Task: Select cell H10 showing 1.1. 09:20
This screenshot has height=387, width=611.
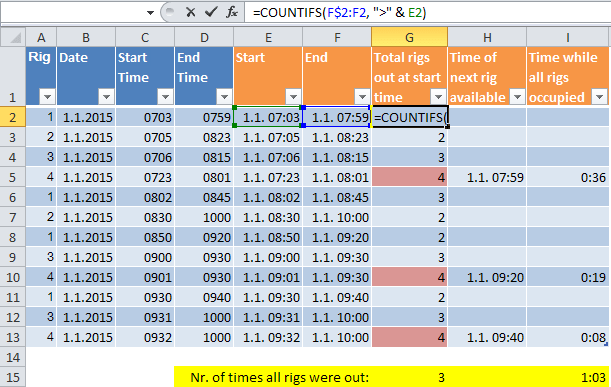Action: coord(487,277)
